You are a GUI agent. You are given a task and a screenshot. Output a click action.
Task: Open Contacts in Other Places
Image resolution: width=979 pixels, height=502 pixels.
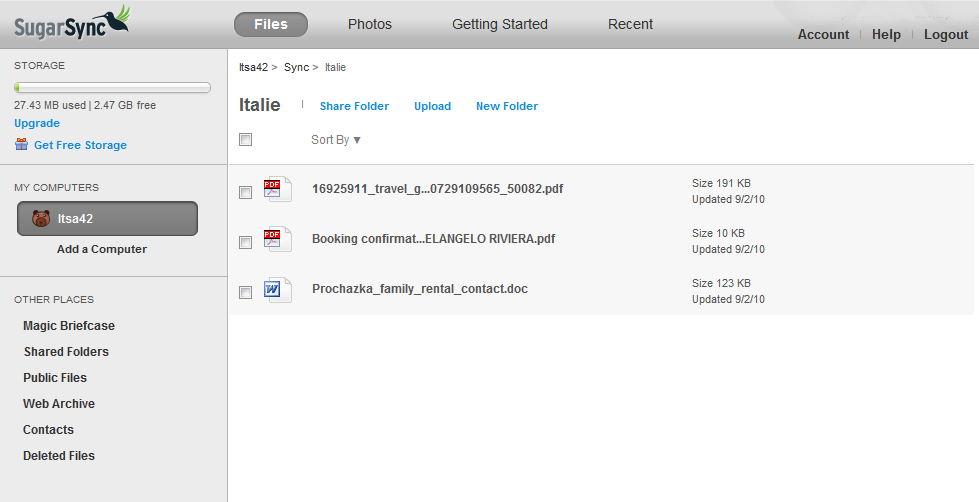click(48, 430)
